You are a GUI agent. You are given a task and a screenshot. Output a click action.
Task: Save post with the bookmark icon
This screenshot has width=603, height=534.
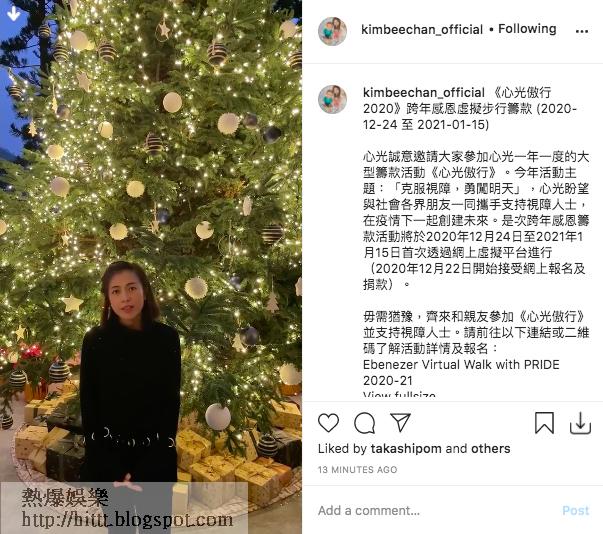click(x=544, y=423)
